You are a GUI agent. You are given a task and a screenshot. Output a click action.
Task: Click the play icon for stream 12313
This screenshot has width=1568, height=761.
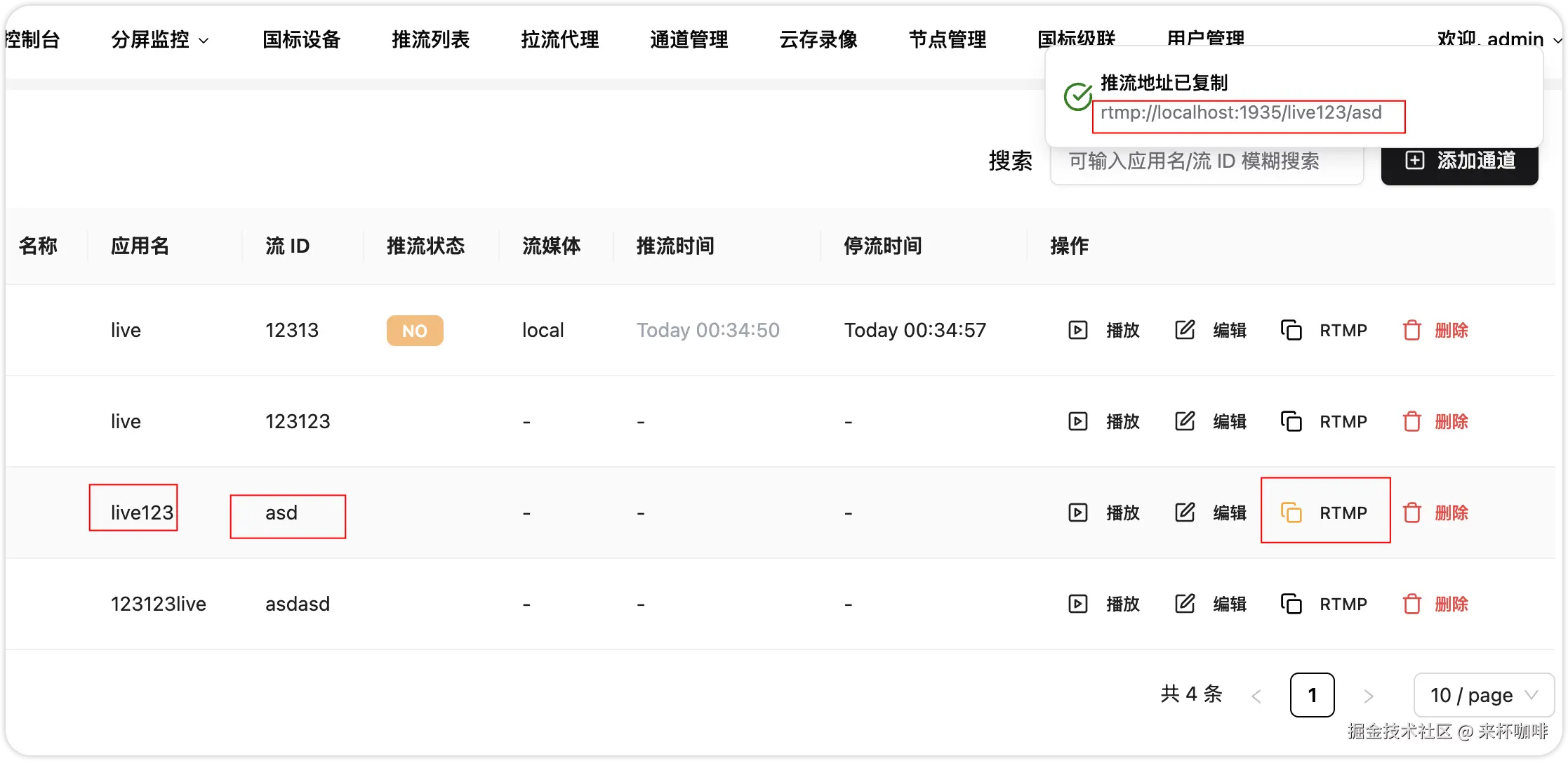pyautogui.click(x=1077, y=330)
